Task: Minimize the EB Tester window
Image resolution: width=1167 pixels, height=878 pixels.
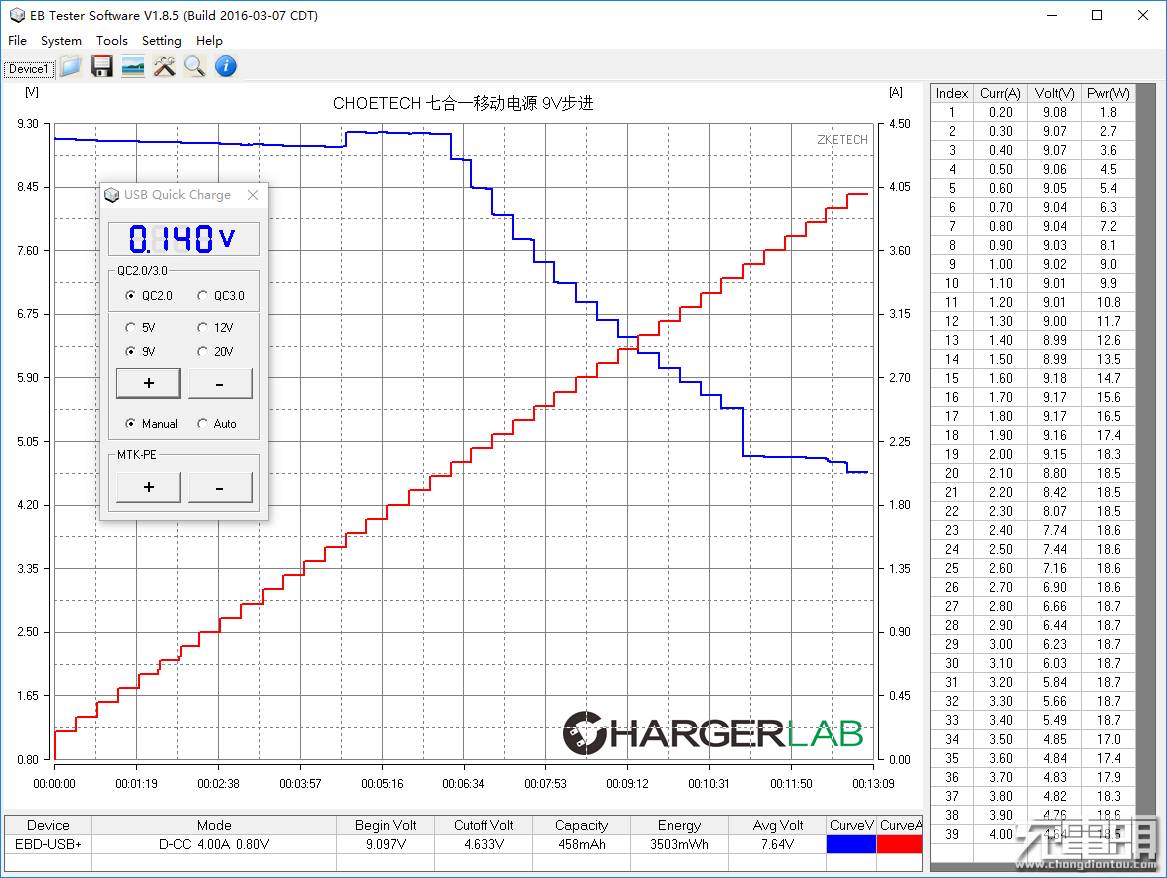Action: [1052, 15]
